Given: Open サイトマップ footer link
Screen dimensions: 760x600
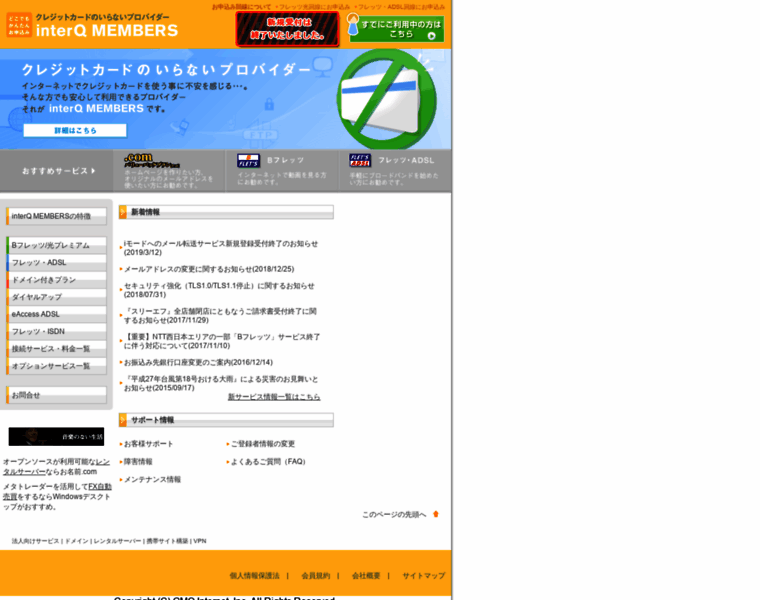Looking at the screenshot, I should tap(424, 576).
